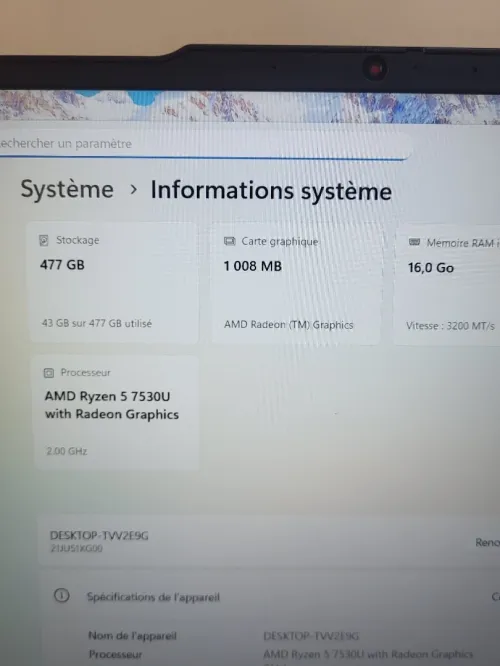Click the Processeur chip icon

point(49,373)
